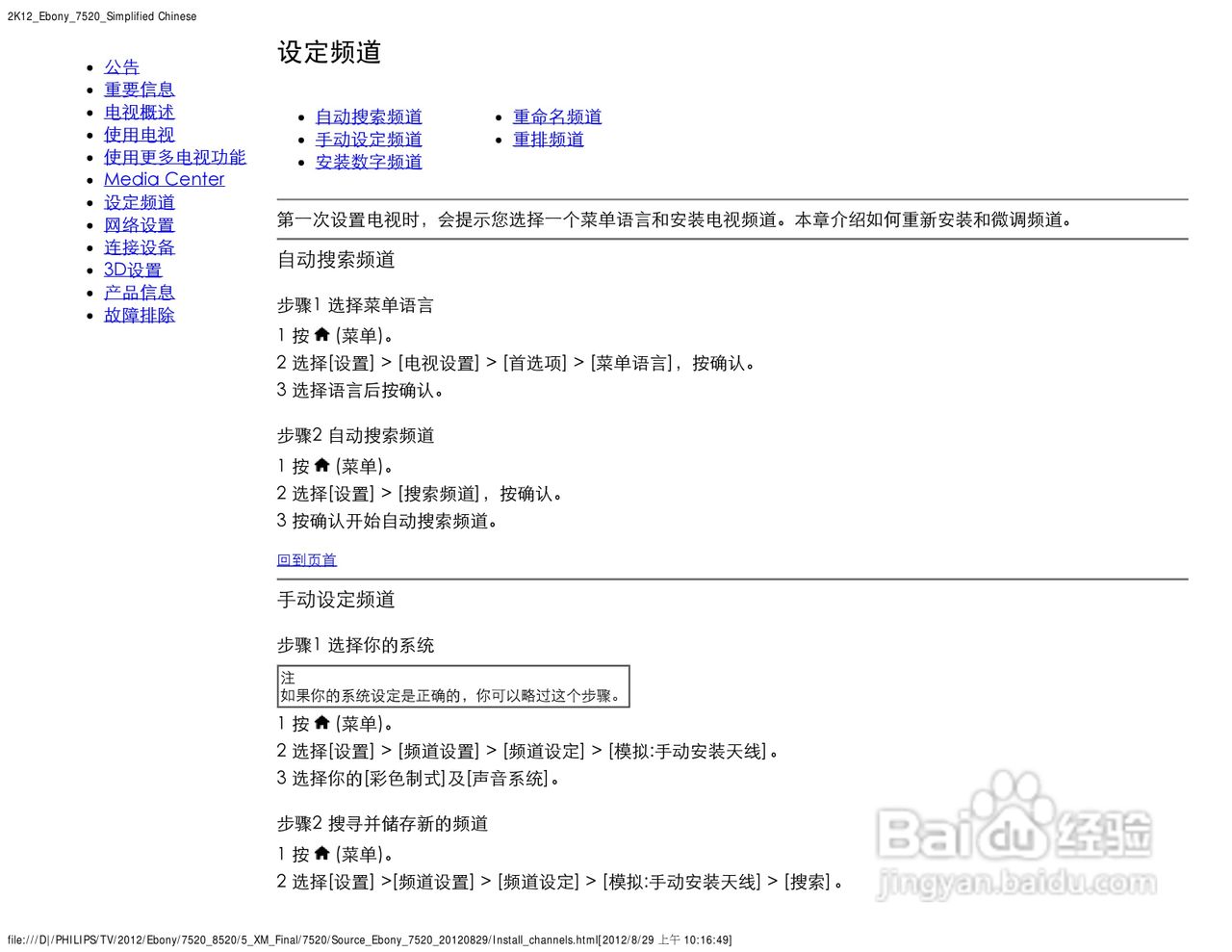Click the home icon under 步骤2 自动搜索频道
The height and width of the screenshot is (952, 1232).
[x=321, y=465]
